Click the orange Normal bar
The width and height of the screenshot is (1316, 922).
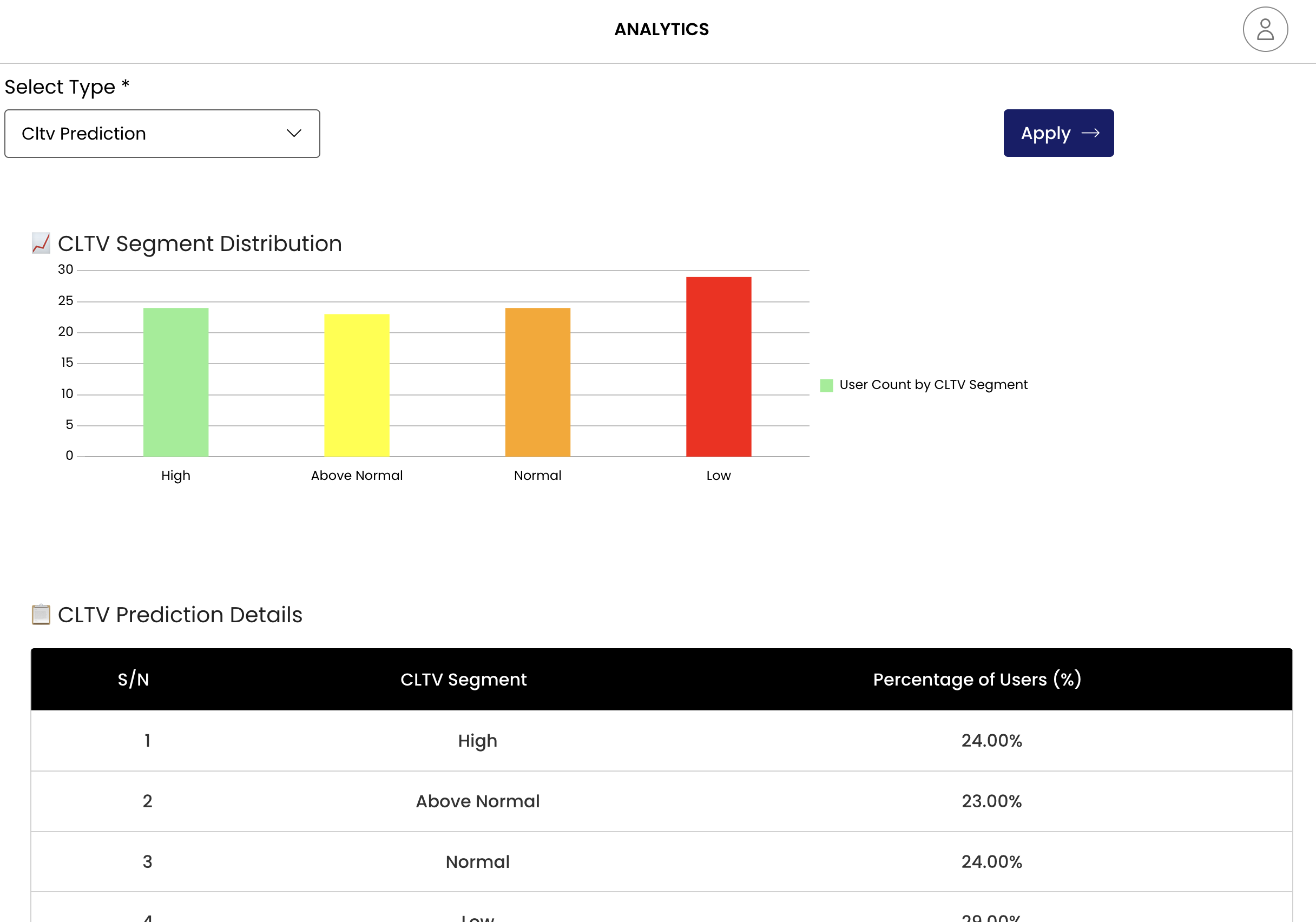pyautogui.click(x=537, y=381)
